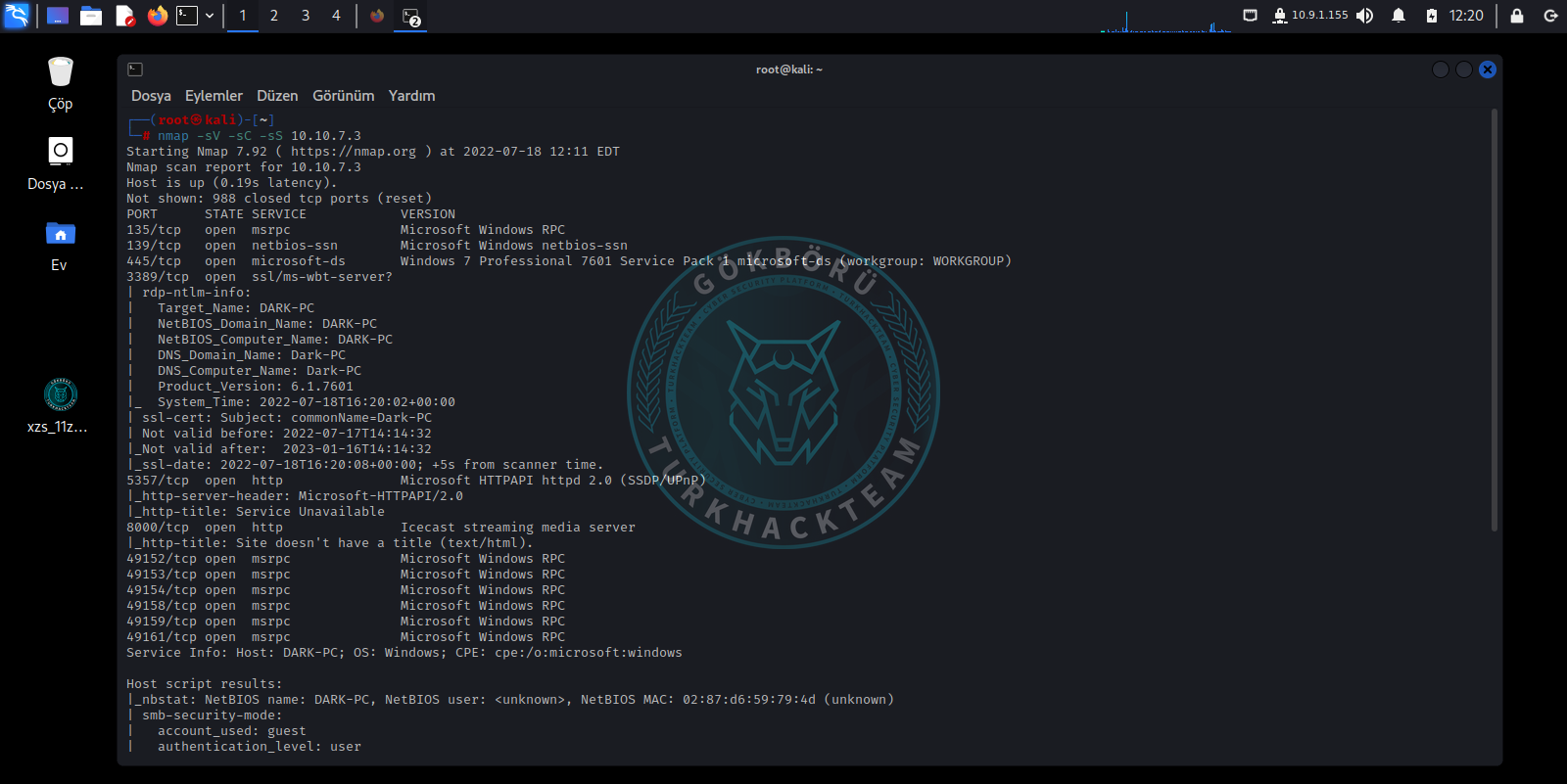This screenshot has width=1567, height=784.
Task: Click the terminal window title bar icon
Action: pos(135,69)
